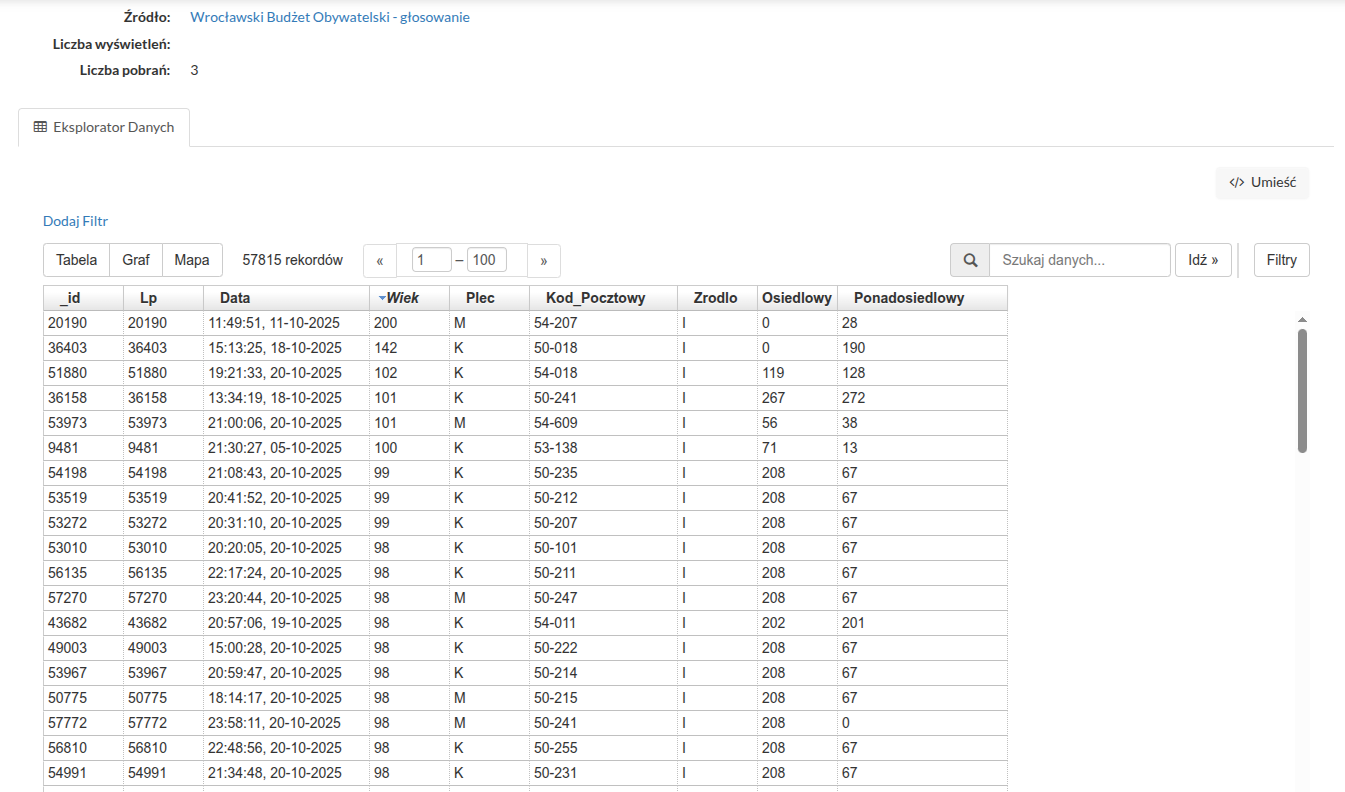Toggle the Filtry panel button

tap(1281, 260)
